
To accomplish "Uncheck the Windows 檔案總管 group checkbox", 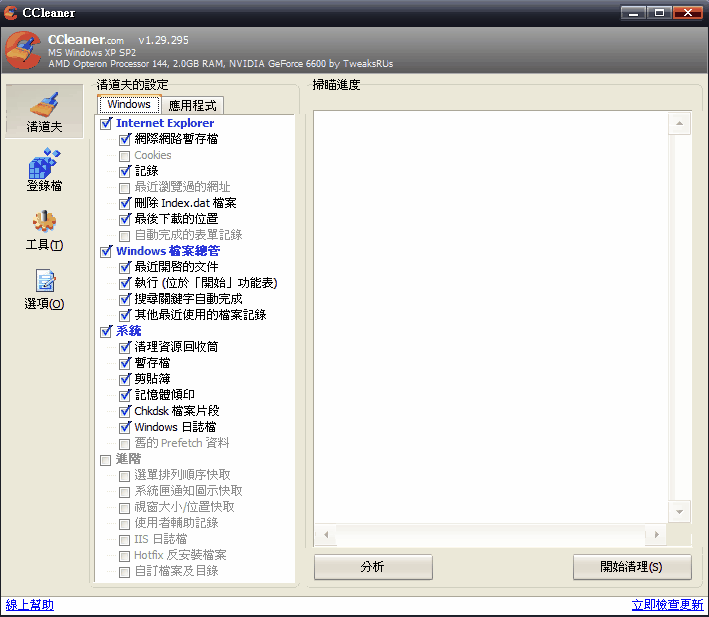I will [x=106, y=251].
